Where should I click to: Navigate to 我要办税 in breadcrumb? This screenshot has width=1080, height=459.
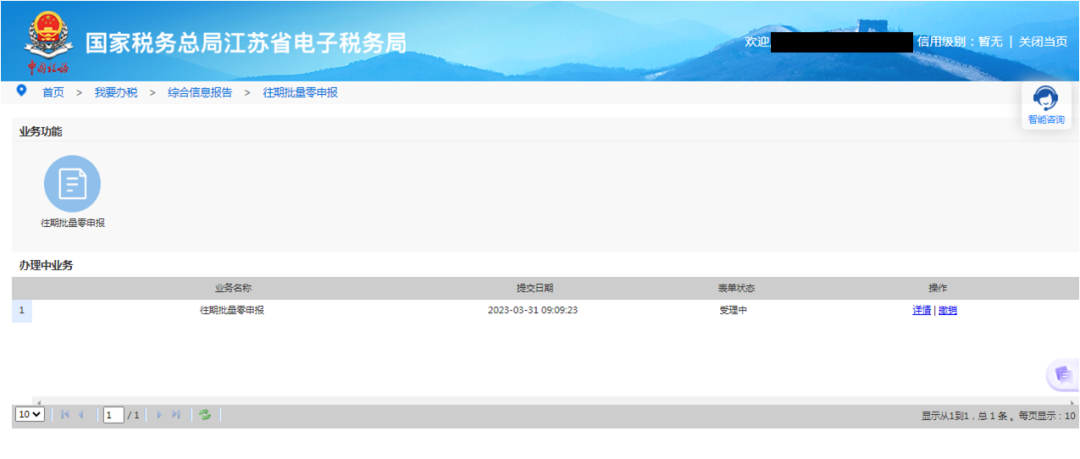tap(116, 92)
